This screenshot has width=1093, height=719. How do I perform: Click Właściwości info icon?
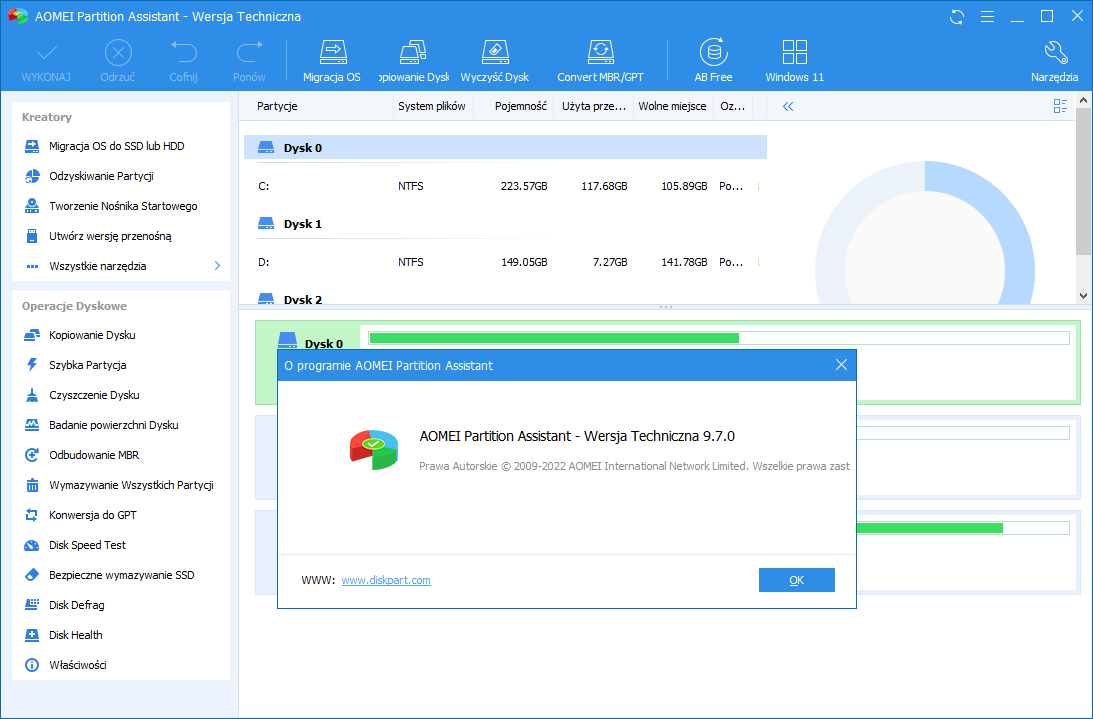(x=32, y=665)
